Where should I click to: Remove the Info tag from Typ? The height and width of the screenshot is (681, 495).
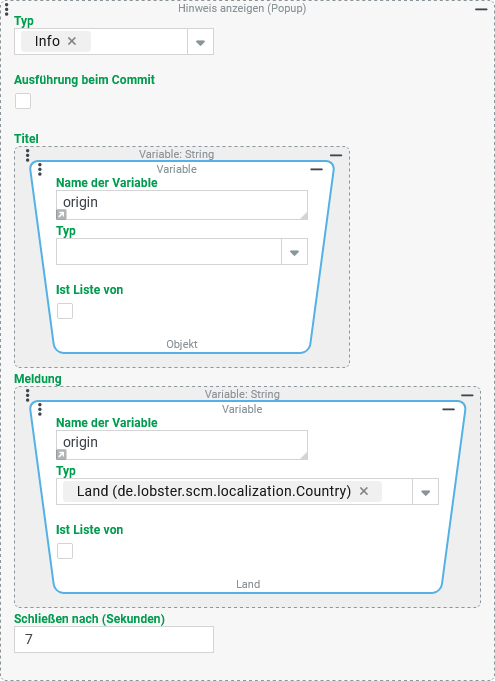pyautogui.click(x=72, y=41)
